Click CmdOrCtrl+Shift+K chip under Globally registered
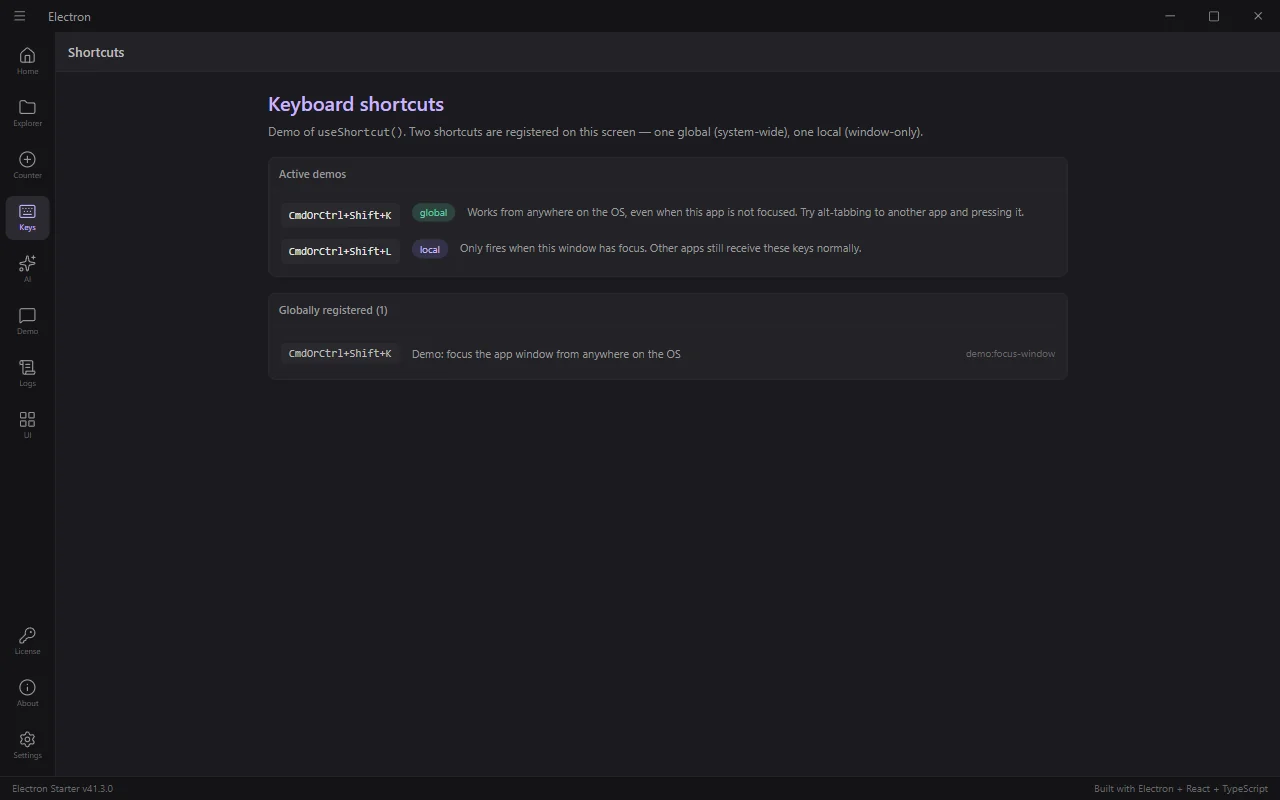 (340, 353)
